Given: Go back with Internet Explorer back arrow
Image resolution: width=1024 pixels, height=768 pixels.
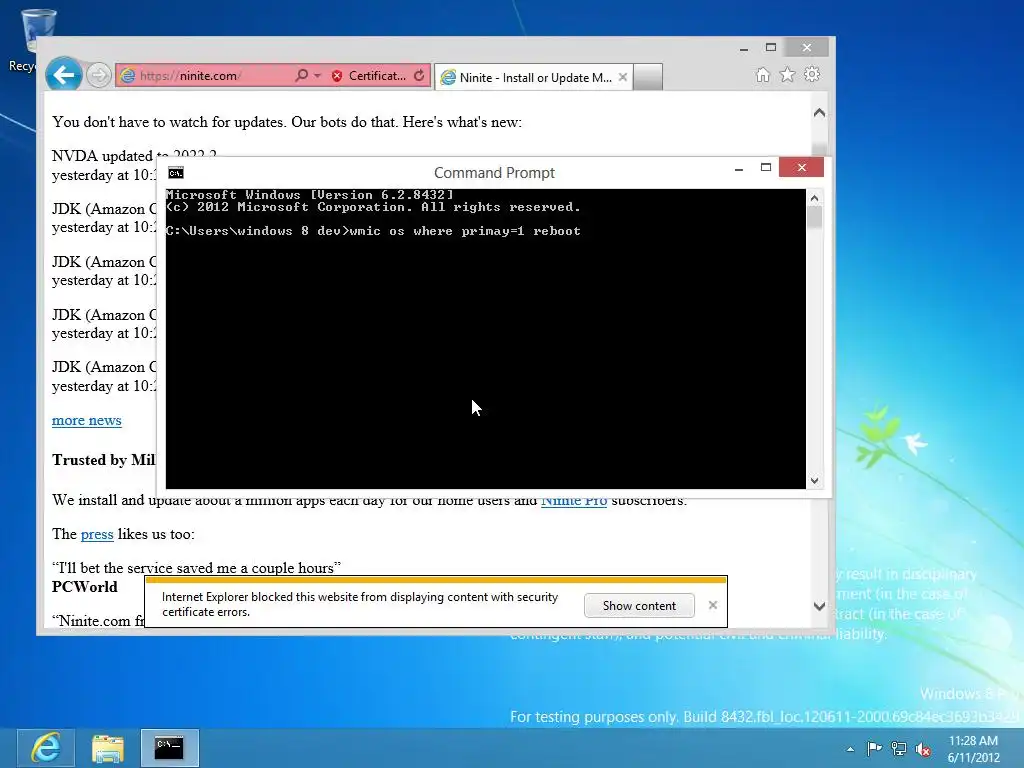Looking at the screenshot, I should point(63,75).
